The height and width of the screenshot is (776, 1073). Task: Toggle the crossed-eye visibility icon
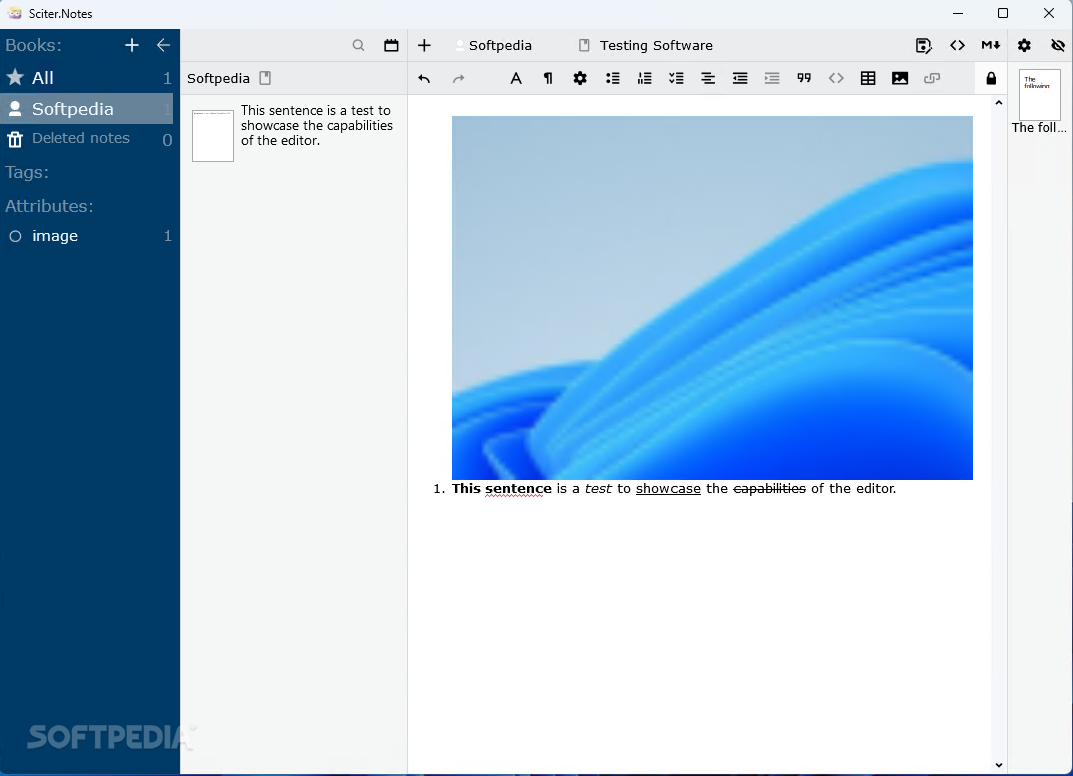[x=1058, y=45]
